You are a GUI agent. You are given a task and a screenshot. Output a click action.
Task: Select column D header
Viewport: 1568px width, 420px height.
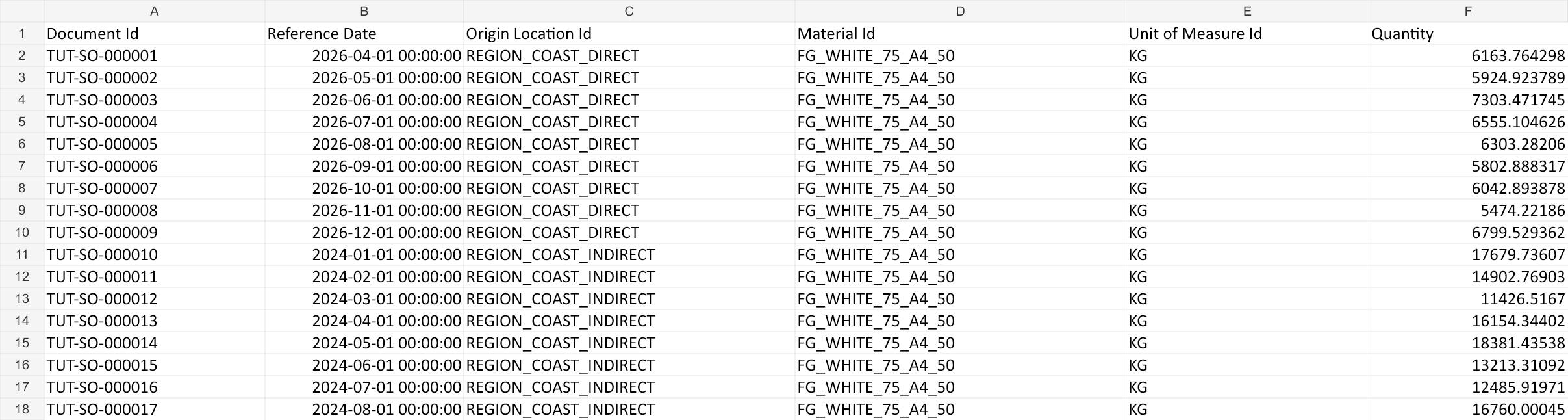[x=960, y=11]
